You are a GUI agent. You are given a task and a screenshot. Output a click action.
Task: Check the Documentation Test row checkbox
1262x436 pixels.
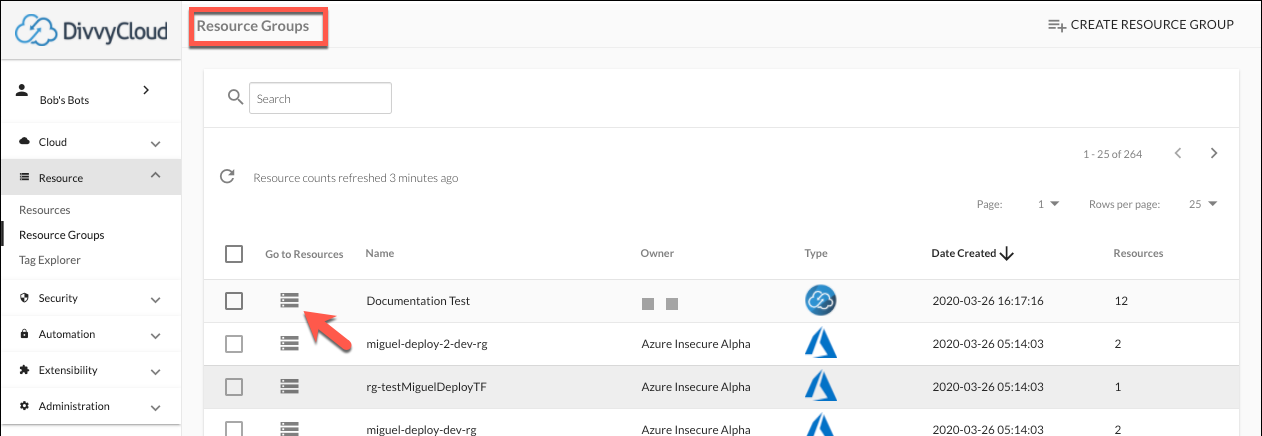pyautogui.click(x=234, y=300)
